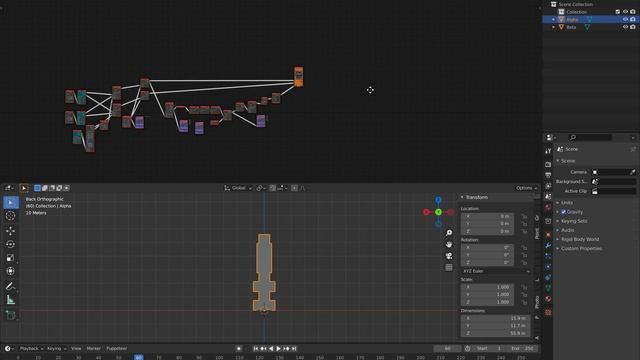The image size is (640, 360).
Task: Click the Scale Z field
Action: tap(487, 302)
